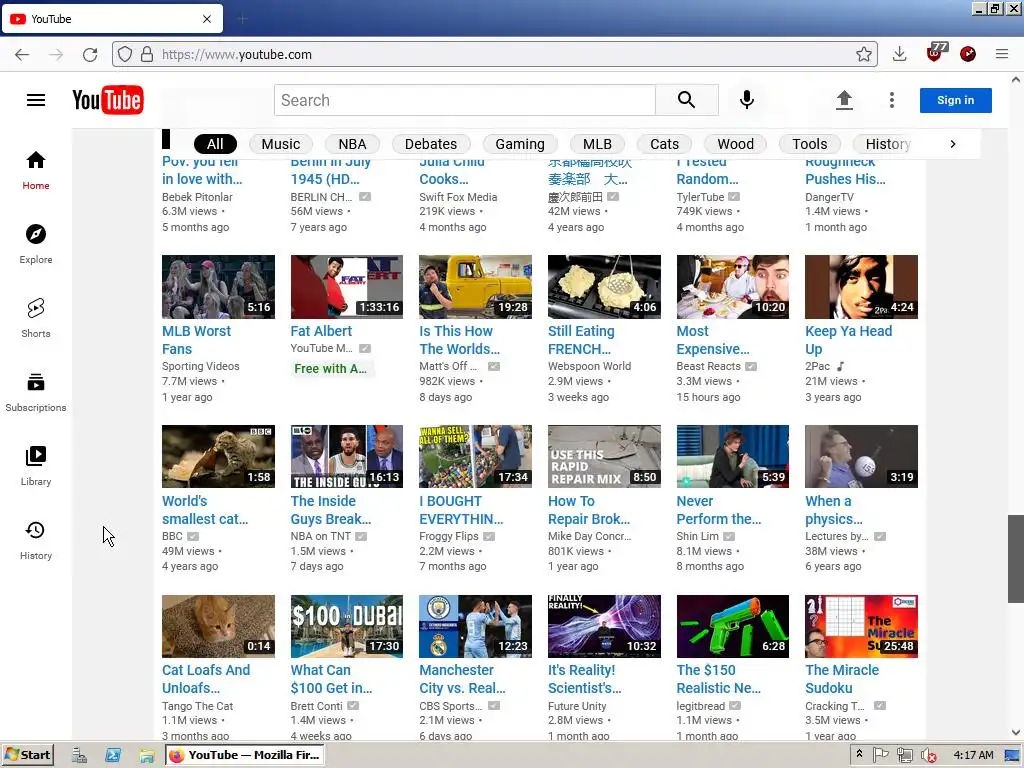Open Shorts in the sidebar

pos(36,318)
